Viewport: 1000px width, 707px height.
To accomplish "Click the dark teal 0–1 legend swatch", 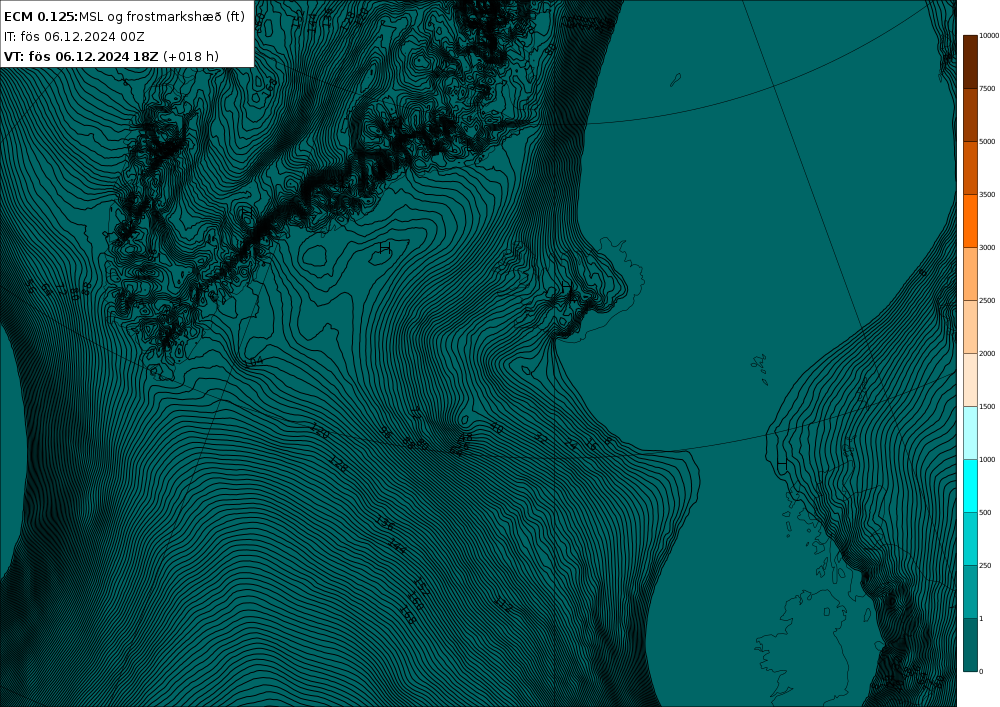I will pyautogui.click(x=970, y=645).
